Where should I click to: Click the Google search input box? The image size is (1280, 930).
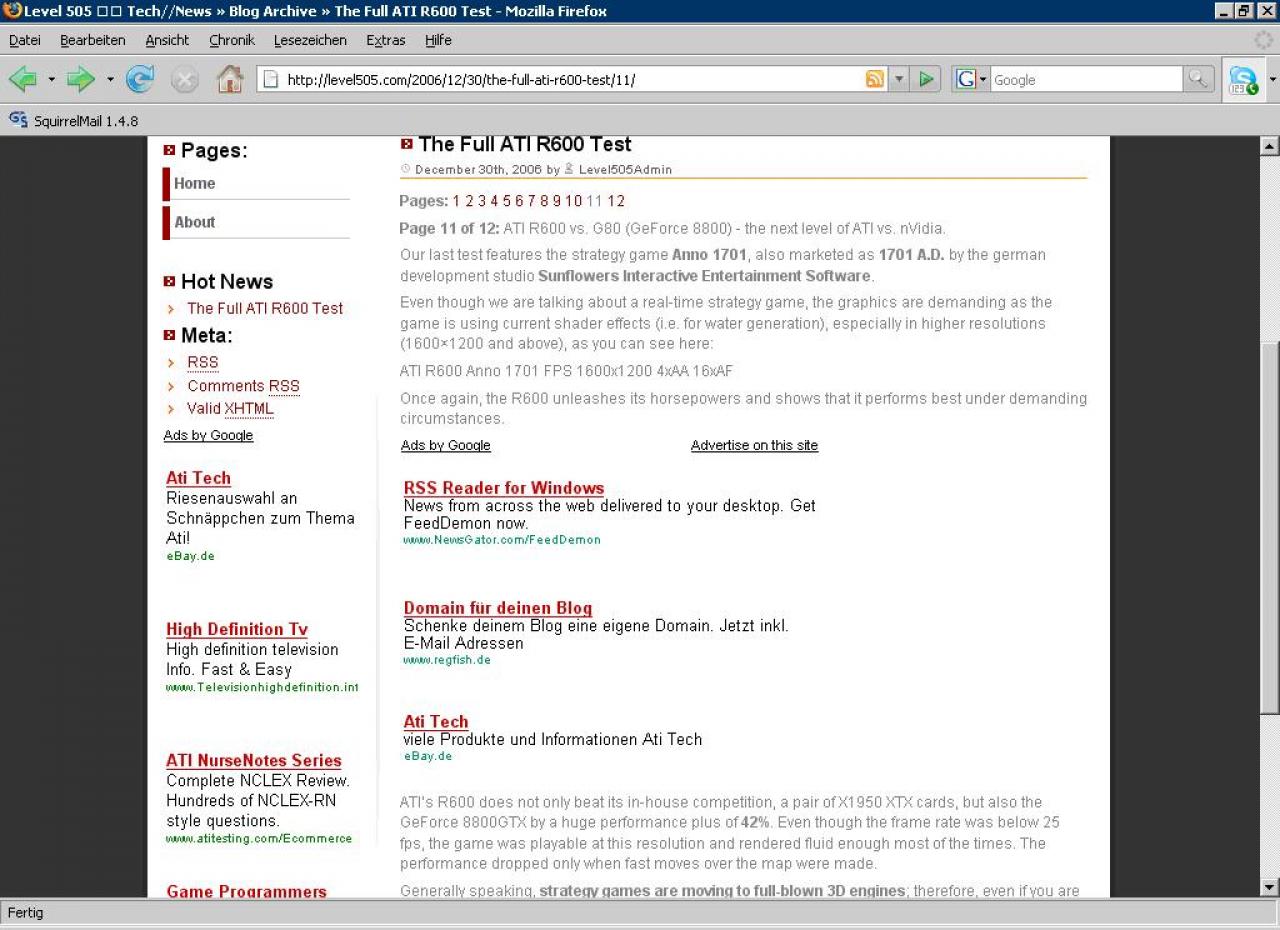[1086, 80]
